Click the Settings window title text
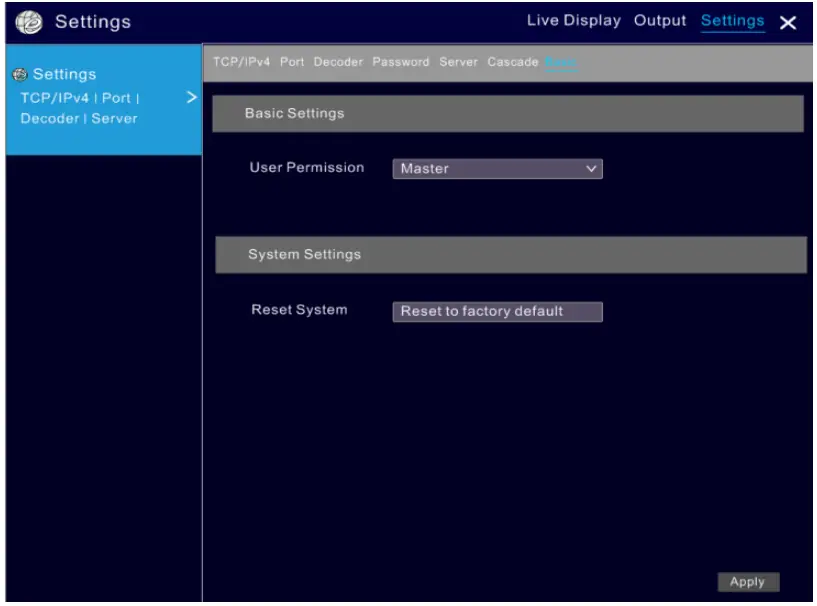 click(x=93, y=22)
